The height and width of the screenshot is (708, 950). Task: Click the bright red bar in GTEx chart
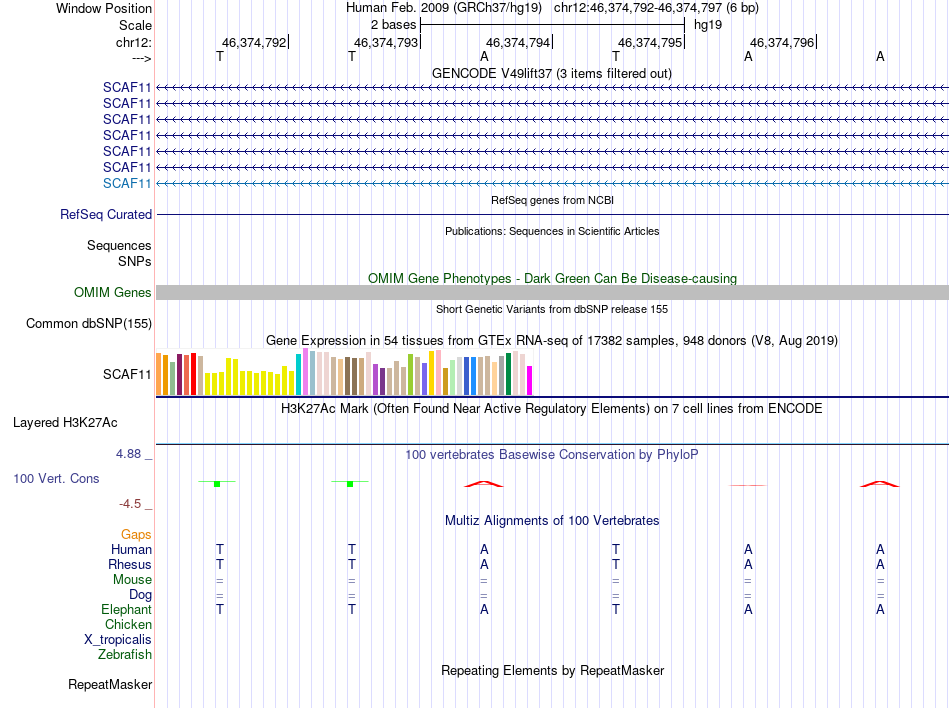click(x=193, y=374)
